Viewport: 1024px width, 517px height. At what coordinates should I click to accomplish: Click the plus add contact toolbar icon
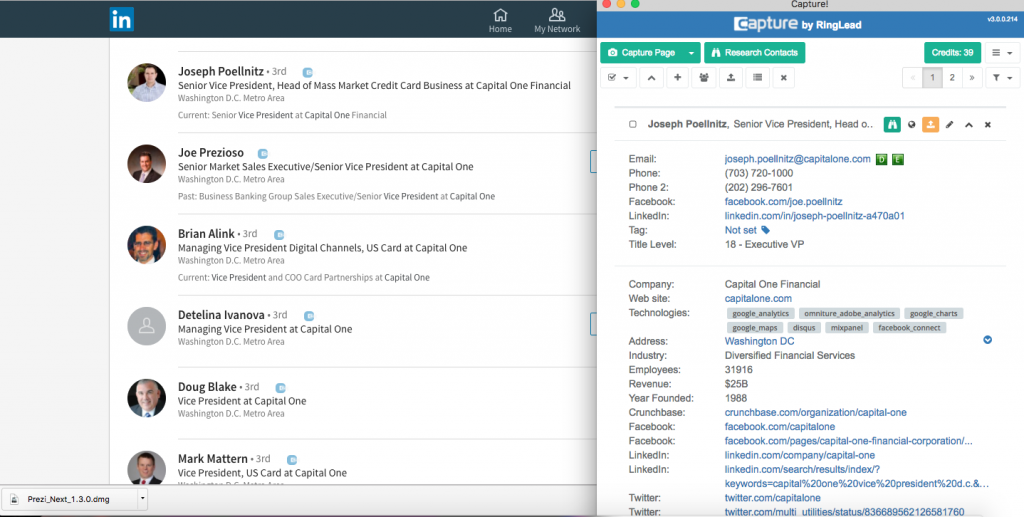(x=677, y=78)
